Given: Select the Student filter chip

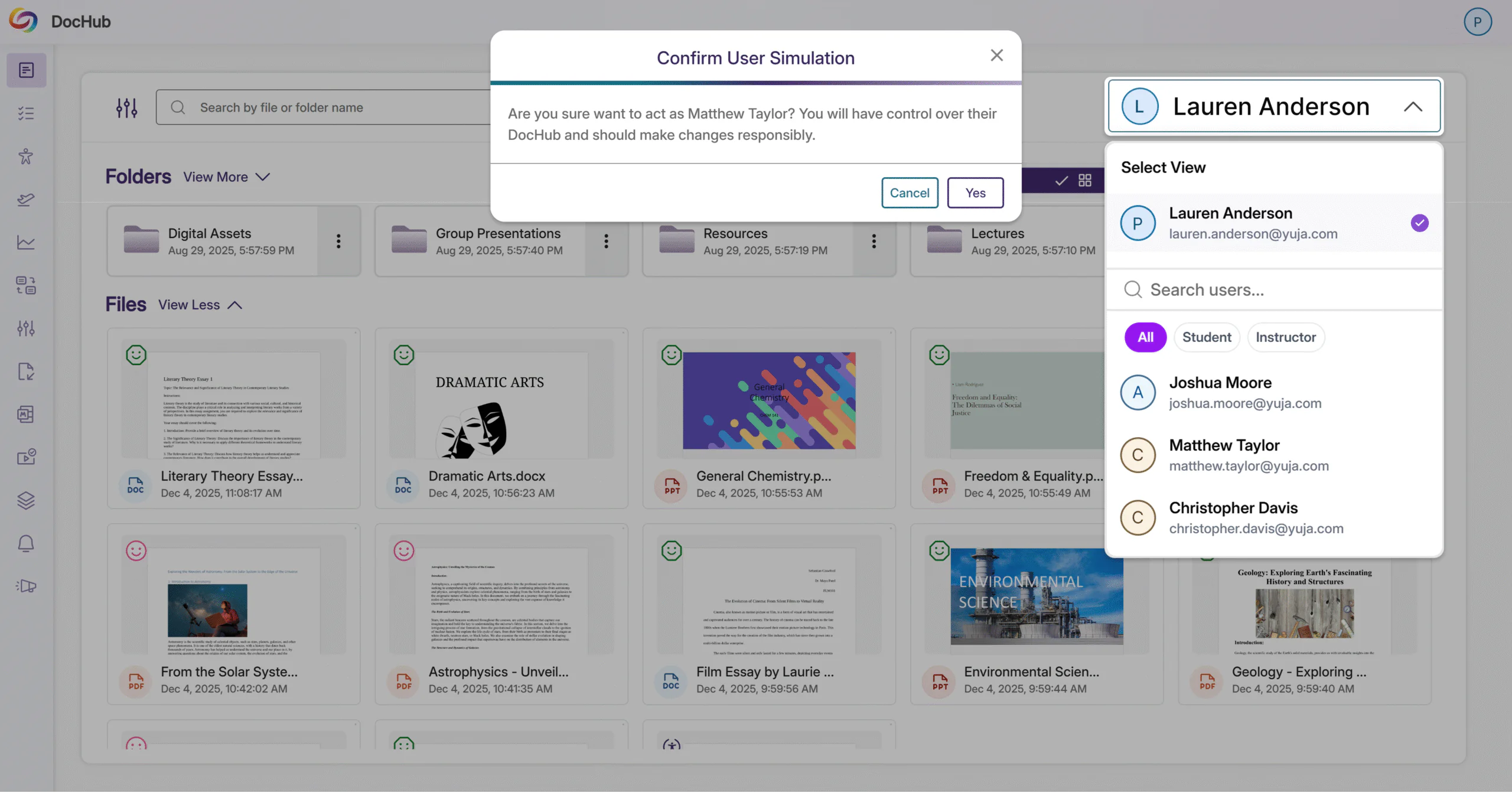Looking at the screenshot, I should click(x=1207, y=337).
